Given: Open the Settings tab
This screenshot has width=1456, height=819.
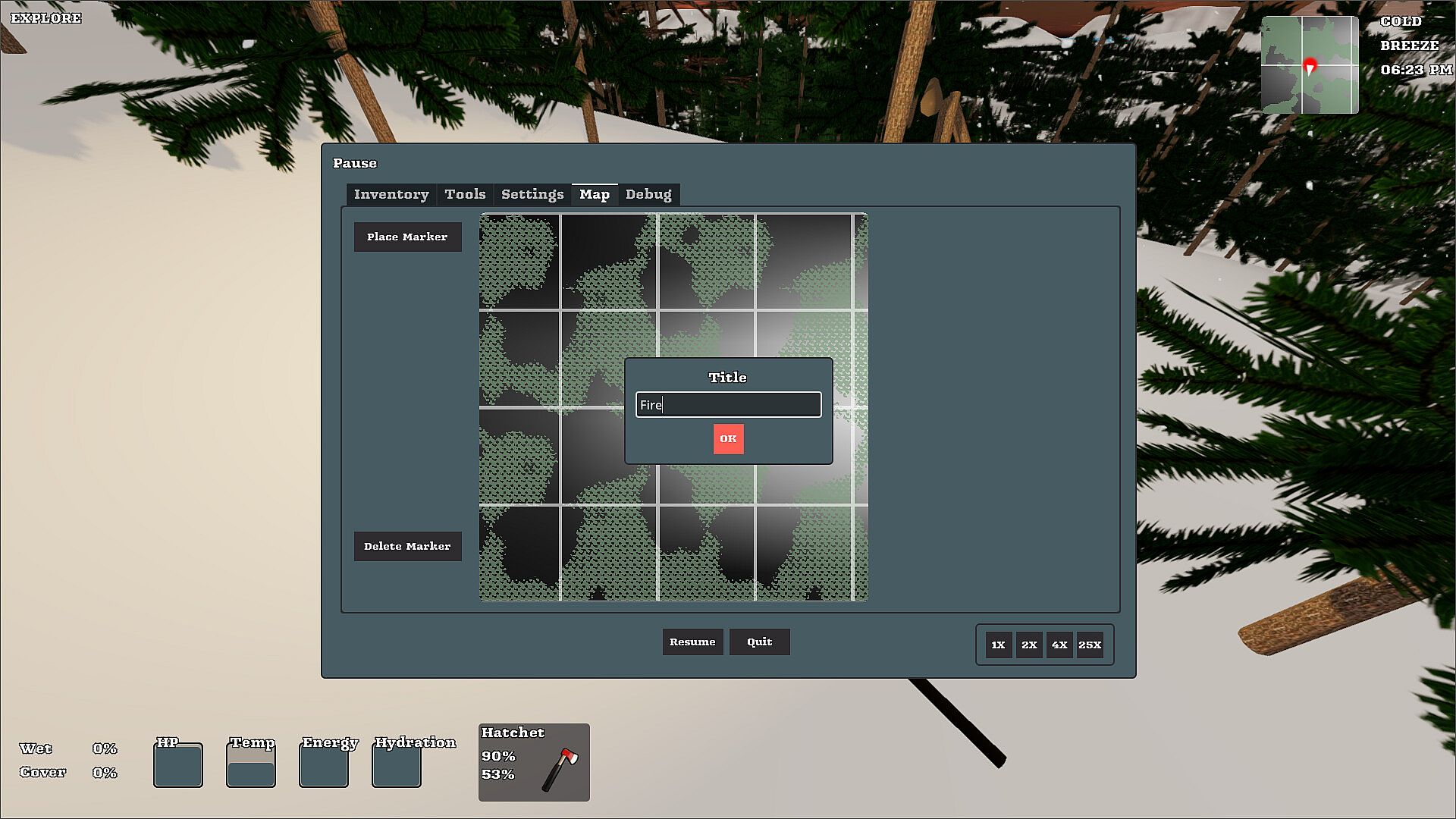Looking at the screenshot, I should point(532,195).
